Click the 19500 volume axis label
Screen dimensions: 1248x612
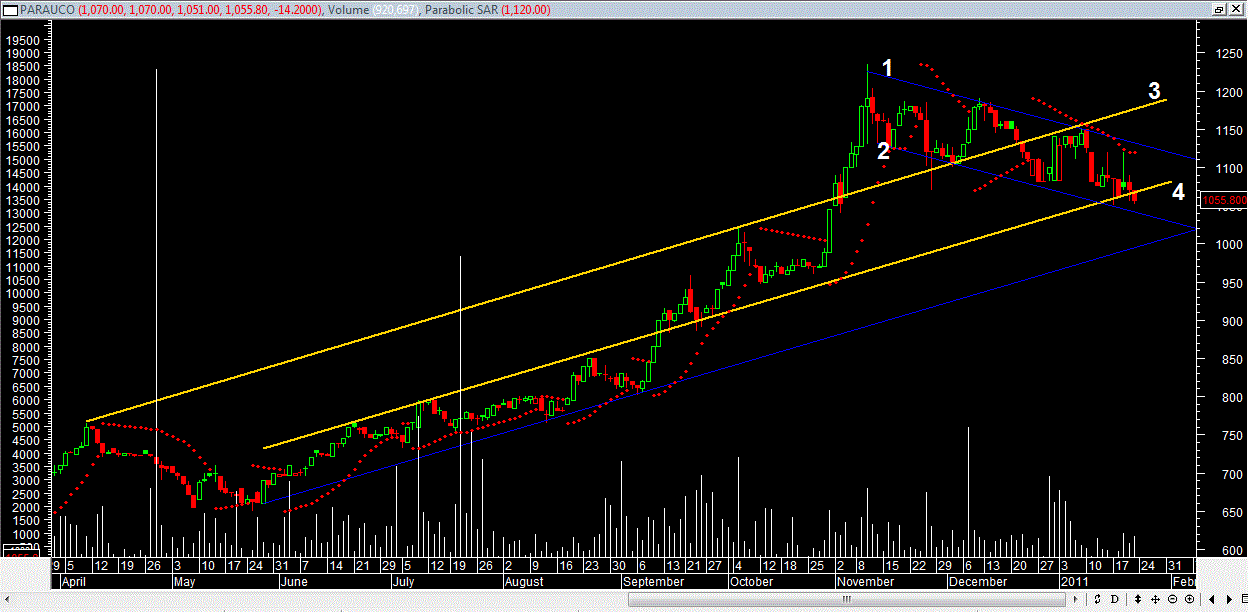click(23, 40)
